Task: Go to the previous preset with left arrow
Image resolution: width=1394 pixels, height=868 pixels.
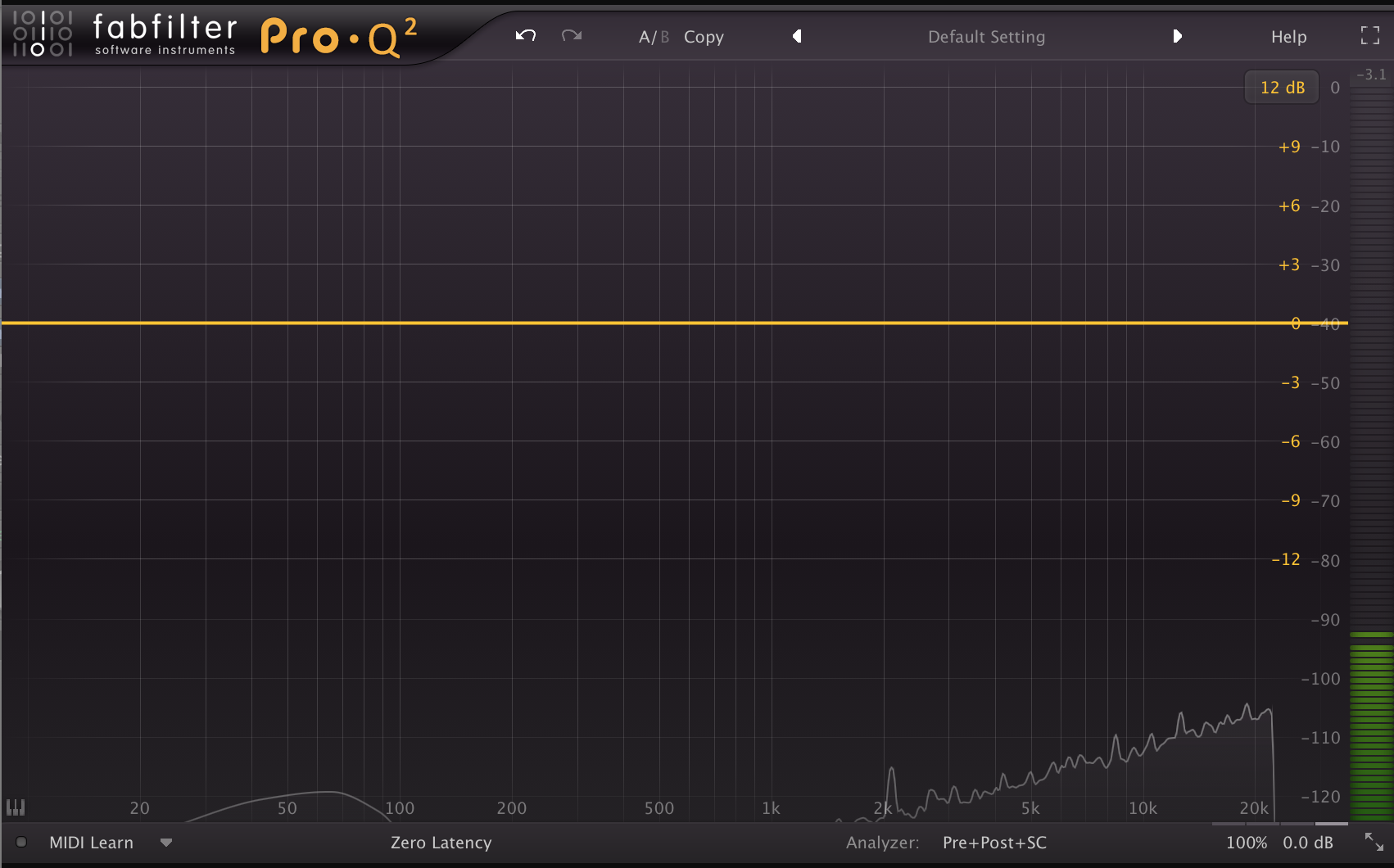Action: [x=797, y=36]
